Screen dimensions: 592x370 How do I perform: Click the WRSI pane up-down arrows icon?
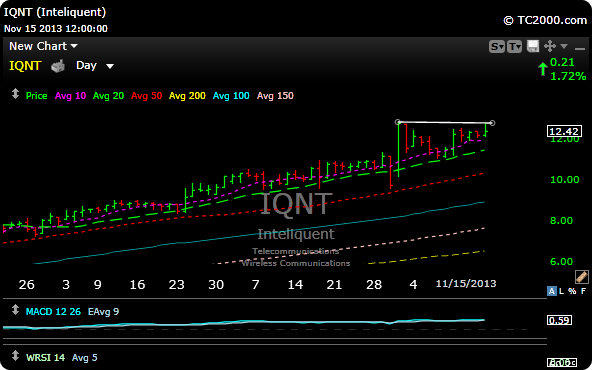[x=15, y=355]
